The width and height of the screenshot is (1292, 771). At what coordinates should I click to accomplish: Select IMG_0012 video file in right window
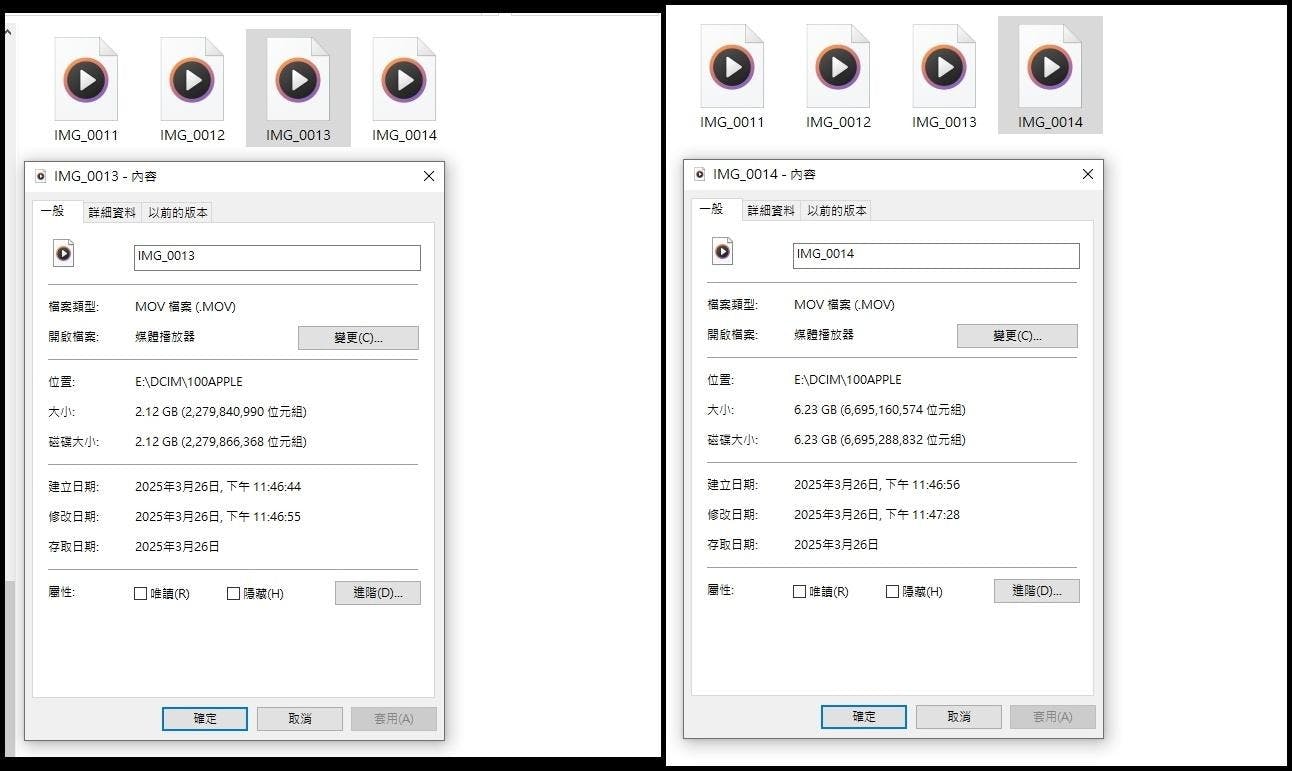pyautogui.click(x=838, y=77)
